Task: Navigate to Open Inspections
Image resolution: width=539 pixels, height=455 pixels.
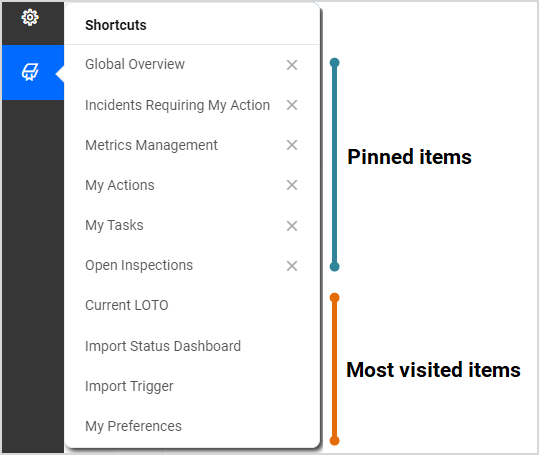Action: coord(139,265)
